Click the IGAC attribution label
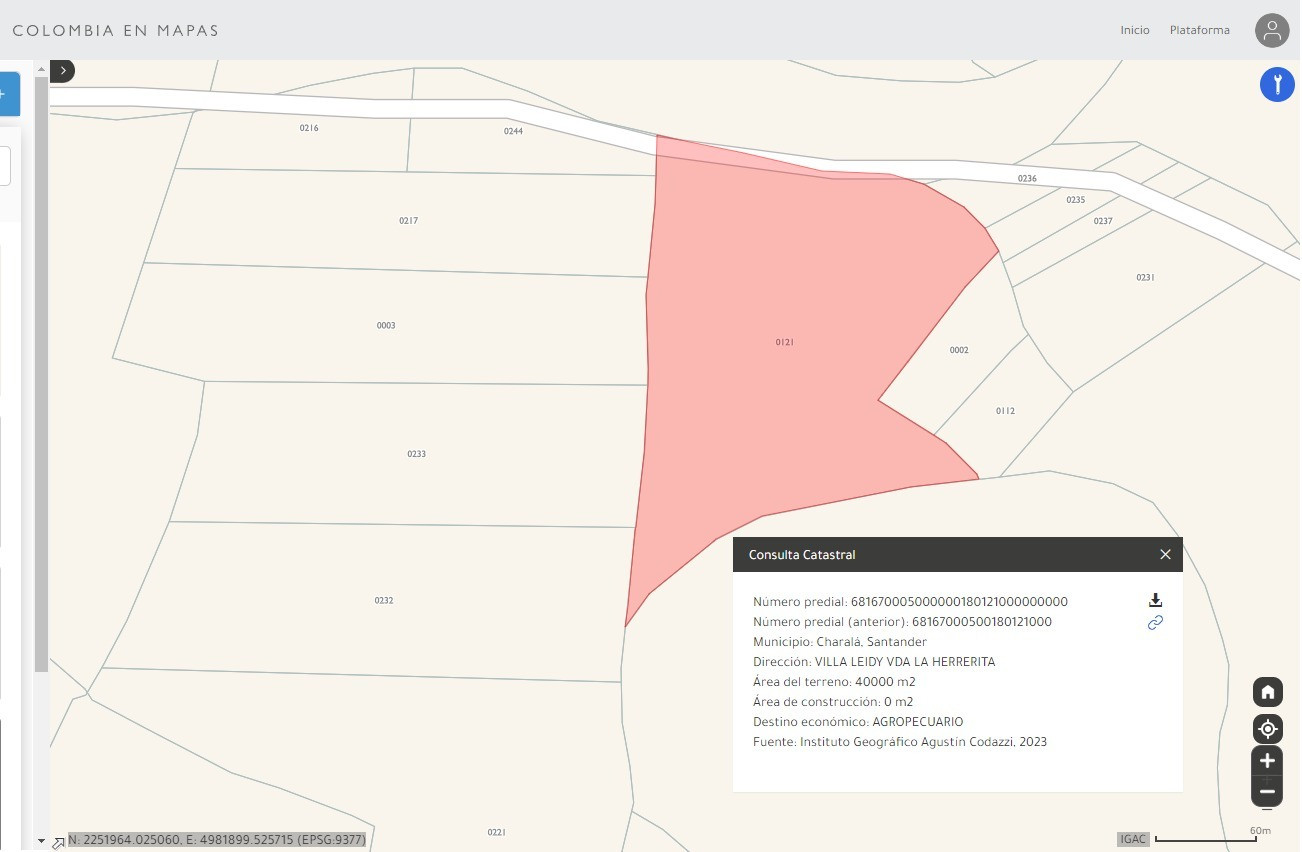The width and height of the screenshot is (1302, 852). point(1133,839)
